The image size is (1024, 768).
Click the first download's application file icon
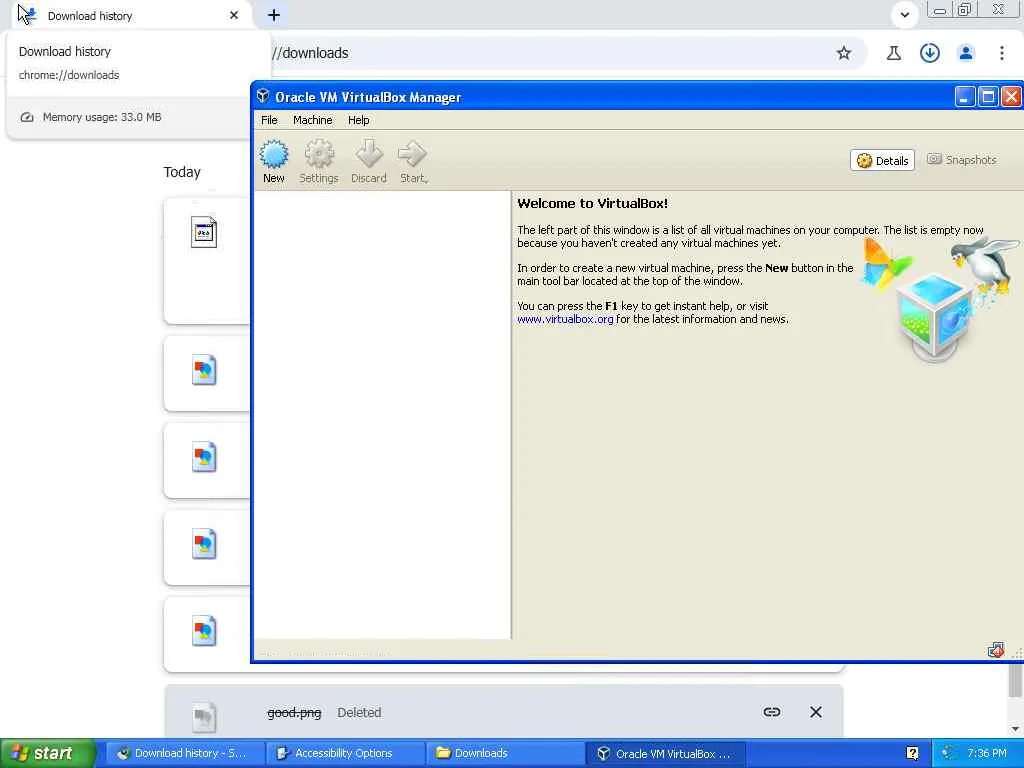click(x=204, y=232)
